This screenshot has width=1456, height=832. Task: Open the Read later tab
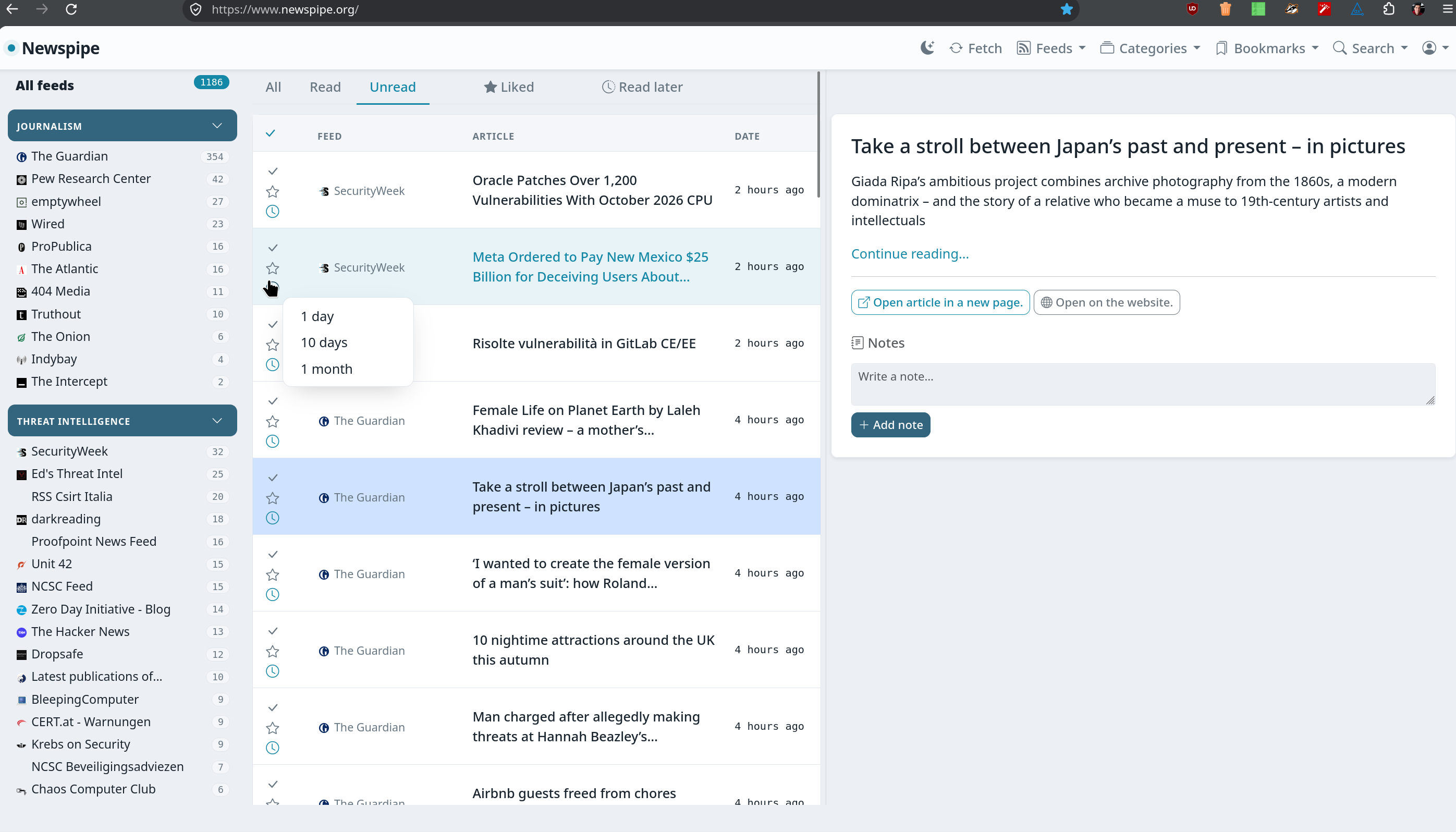(x=642, y=87)
